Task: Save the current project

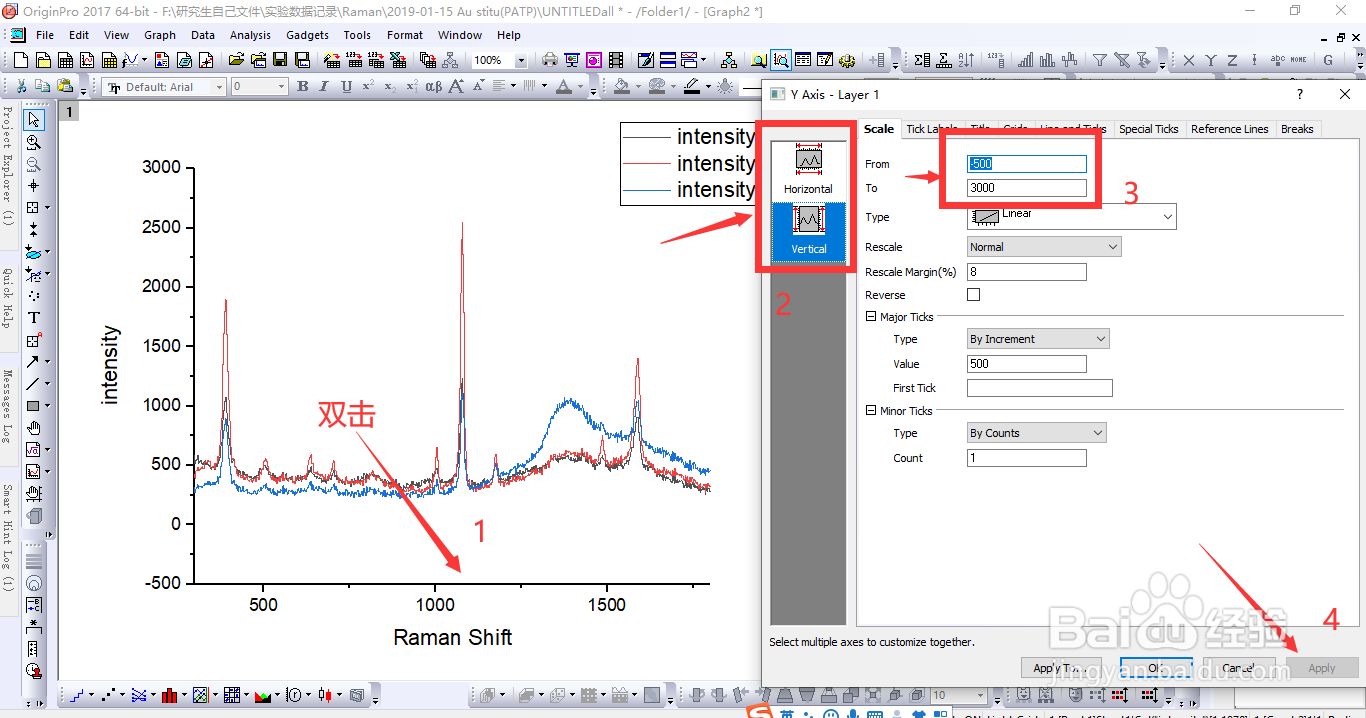Action: tap(279, 60)
